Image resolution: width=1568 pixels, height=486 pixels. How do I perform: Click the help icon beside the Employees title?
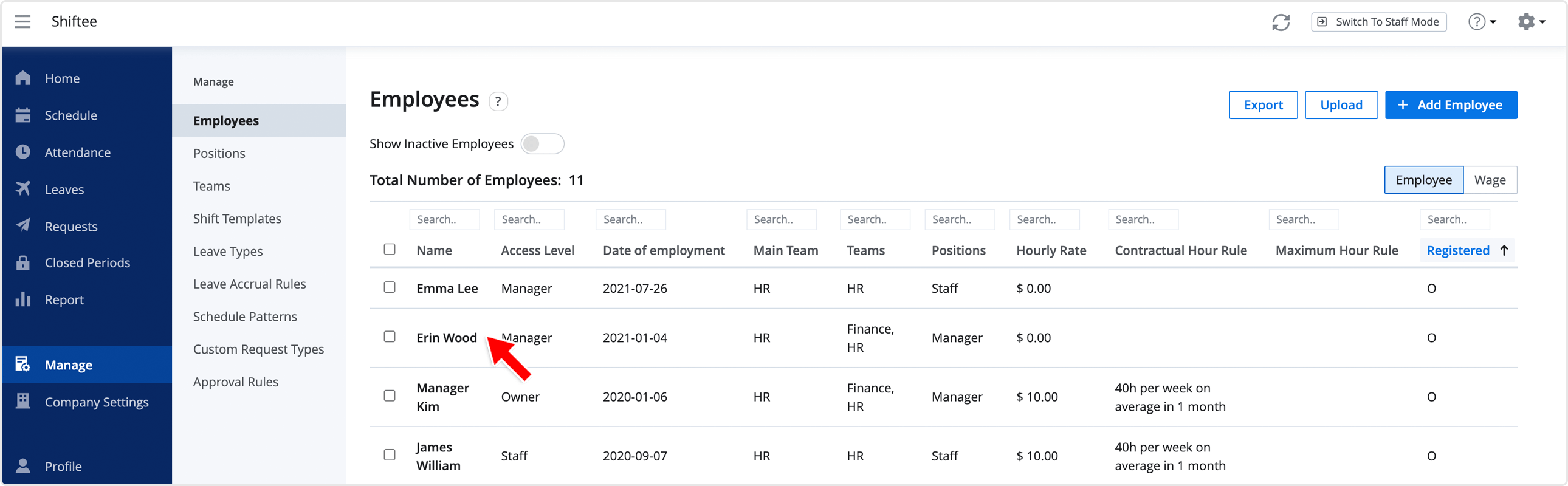[x=498, y=101]
